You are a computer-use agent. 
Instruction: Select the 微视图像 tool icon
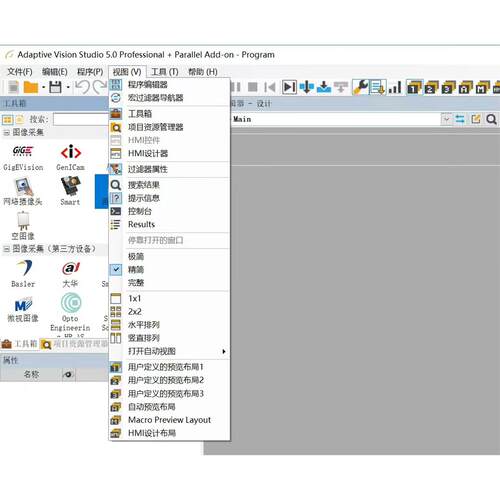pos(23,309)
